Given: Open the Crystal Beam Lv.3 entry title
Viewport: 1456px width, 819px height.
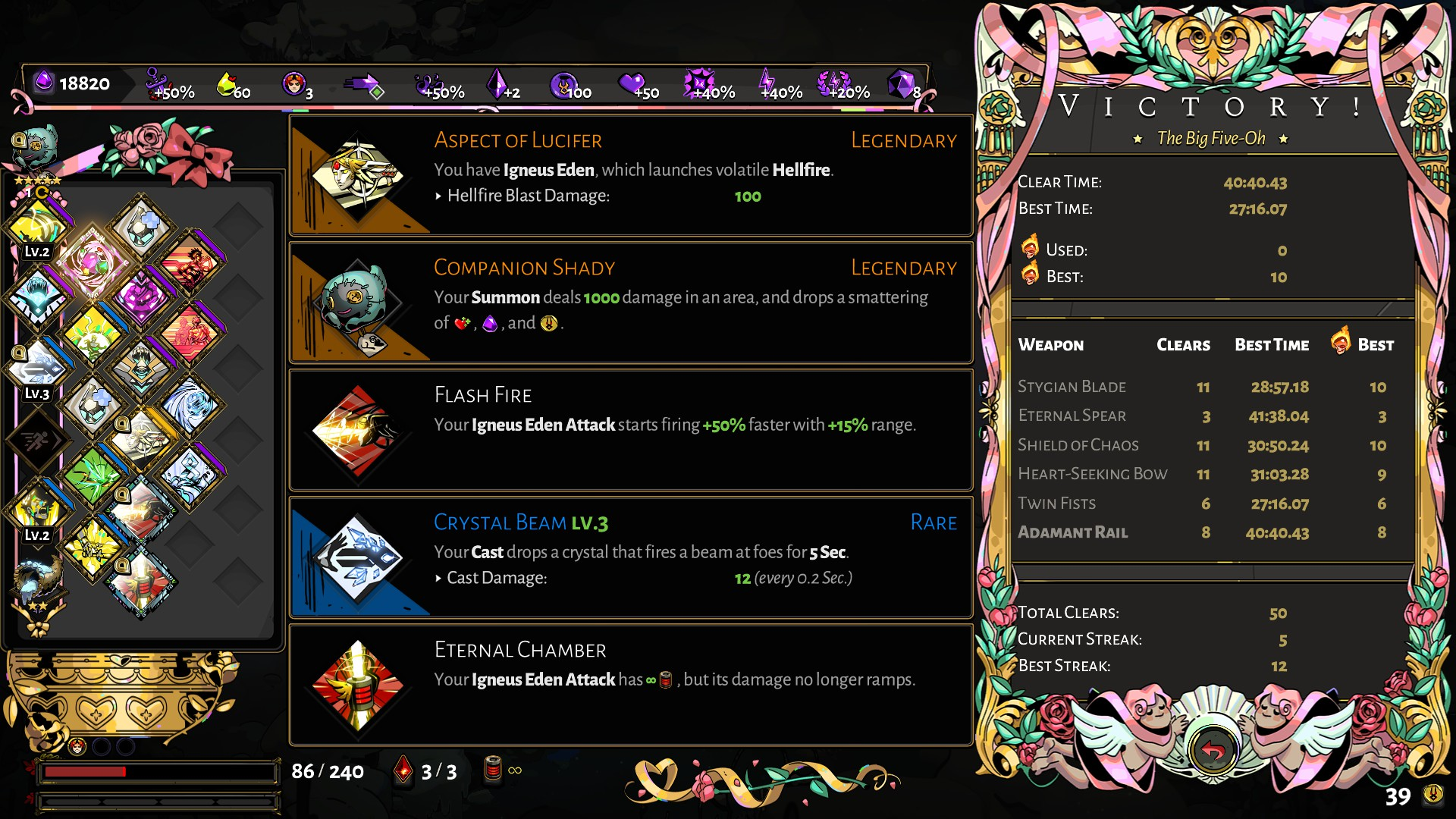Looking at the screenshot, I should pyautogui.click(x=521, y=522).
